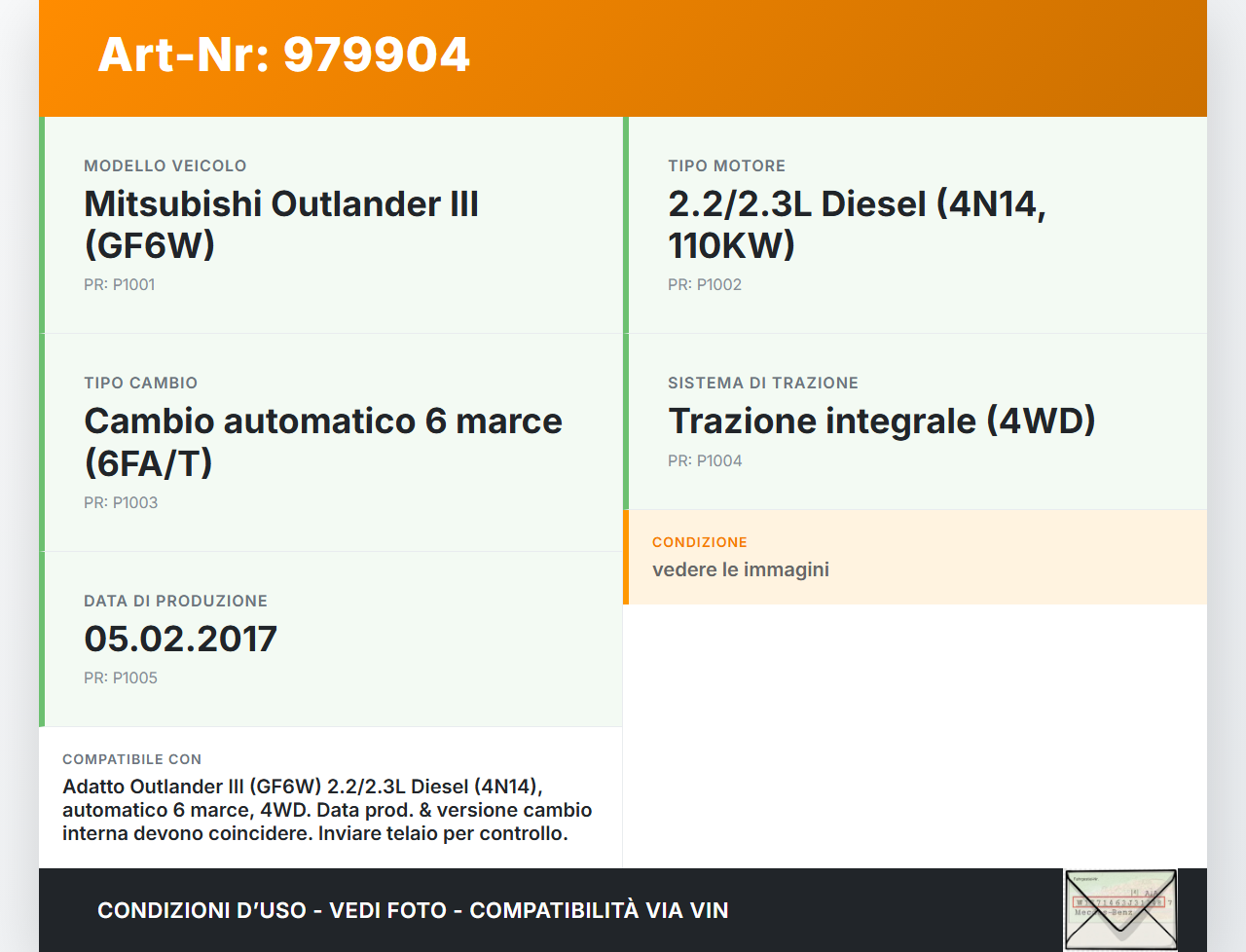This screenshot has height=952, width=1246.
Task: Open the COMPATIBILITÀ VIA VIN menu entry
Action: tap(600, 910)
